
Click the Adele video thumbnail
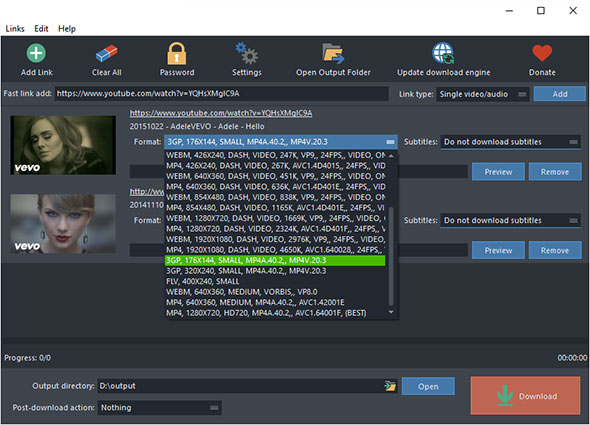[x=63, y=145]
